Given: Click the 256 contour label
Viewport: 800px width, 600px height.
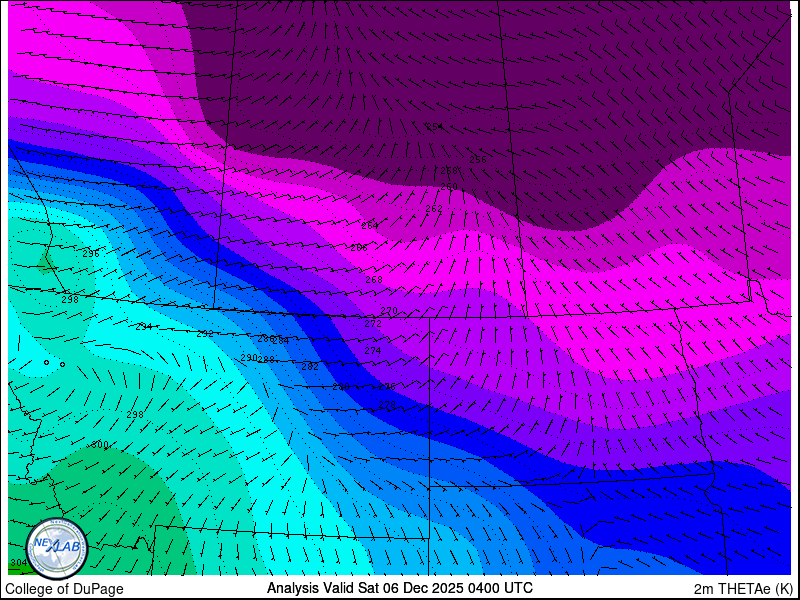Looking at the screenshot, I should coord(478,159).
